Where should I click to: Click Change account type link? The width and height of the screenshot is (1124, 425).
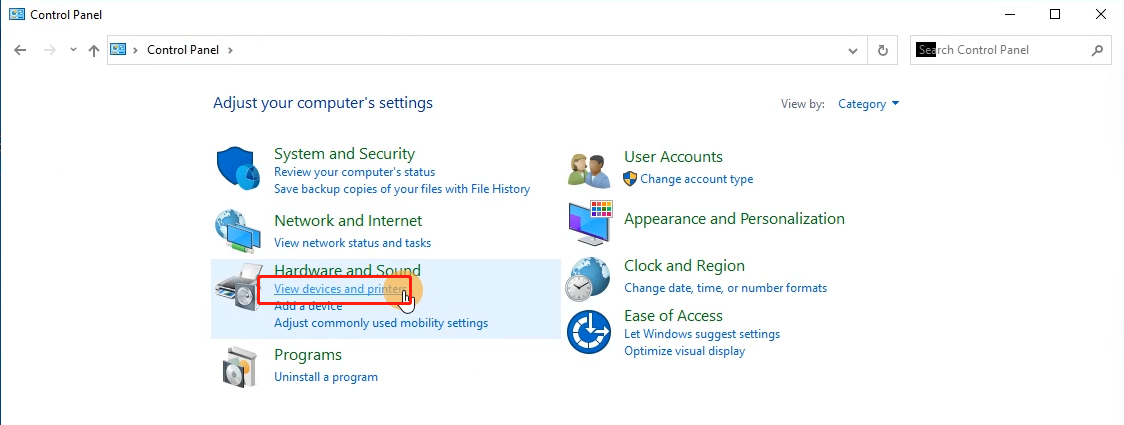click(697, 179)
